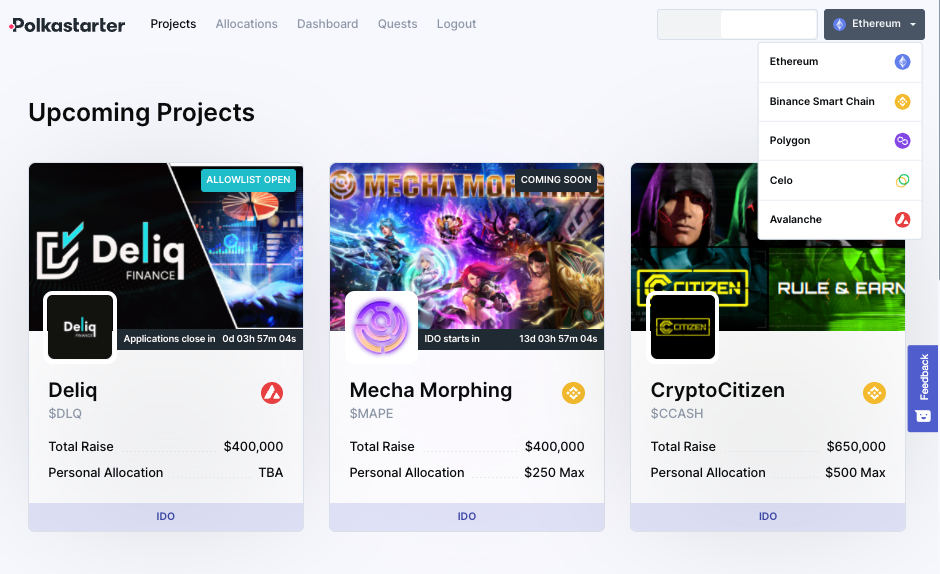
Task: Click the ALLOWLIST OPEN badge
Action: 248,180
